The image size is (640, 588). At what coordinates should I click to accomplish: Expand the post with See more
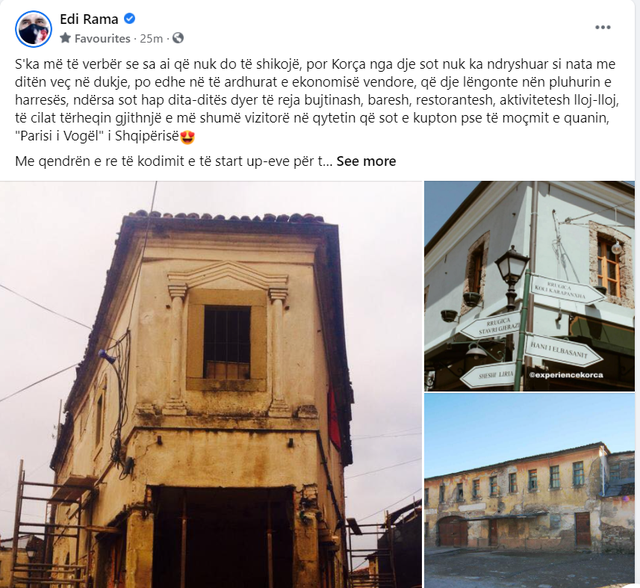(x=366, y=161)
